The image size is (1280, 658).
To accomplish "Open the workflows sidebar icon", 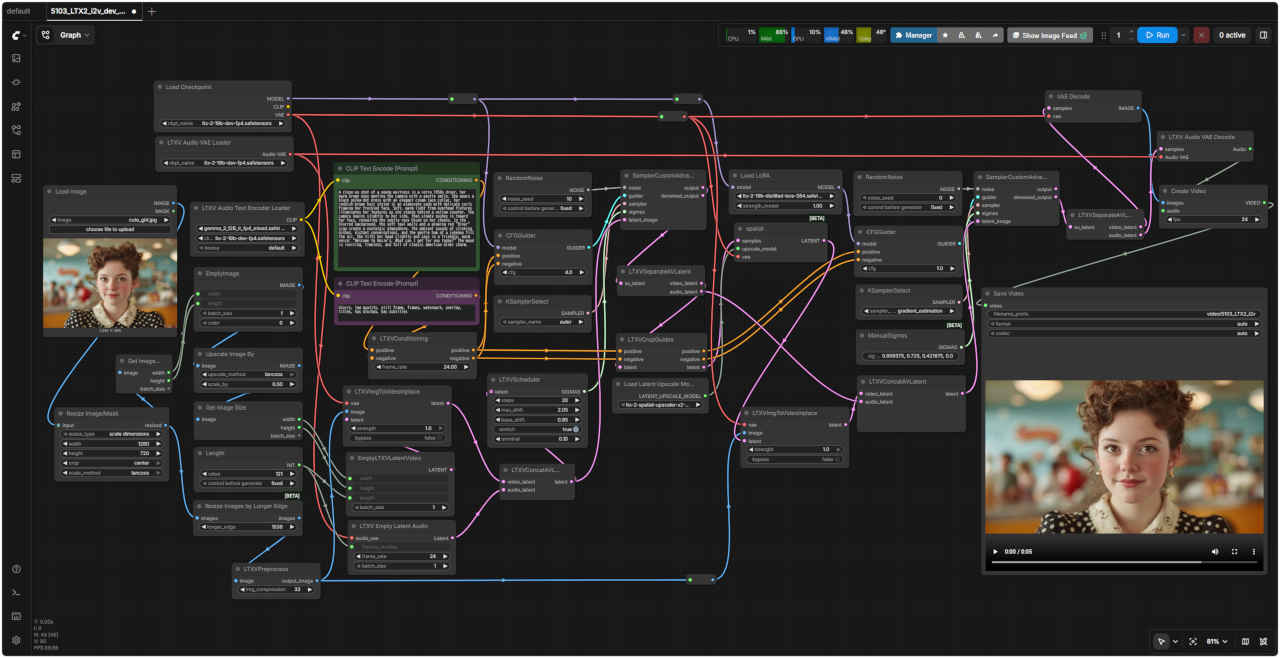I will coord(16,130).
